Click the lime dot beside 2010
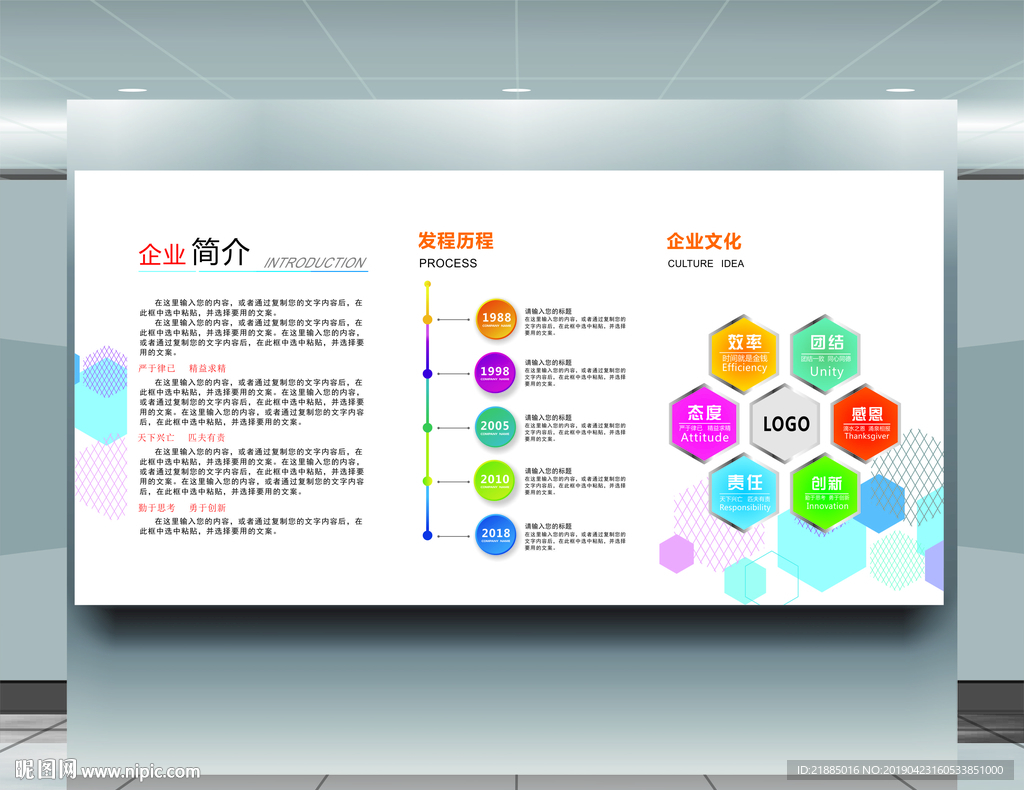The width and height of the screenshot is (1024, 790). 427,481
